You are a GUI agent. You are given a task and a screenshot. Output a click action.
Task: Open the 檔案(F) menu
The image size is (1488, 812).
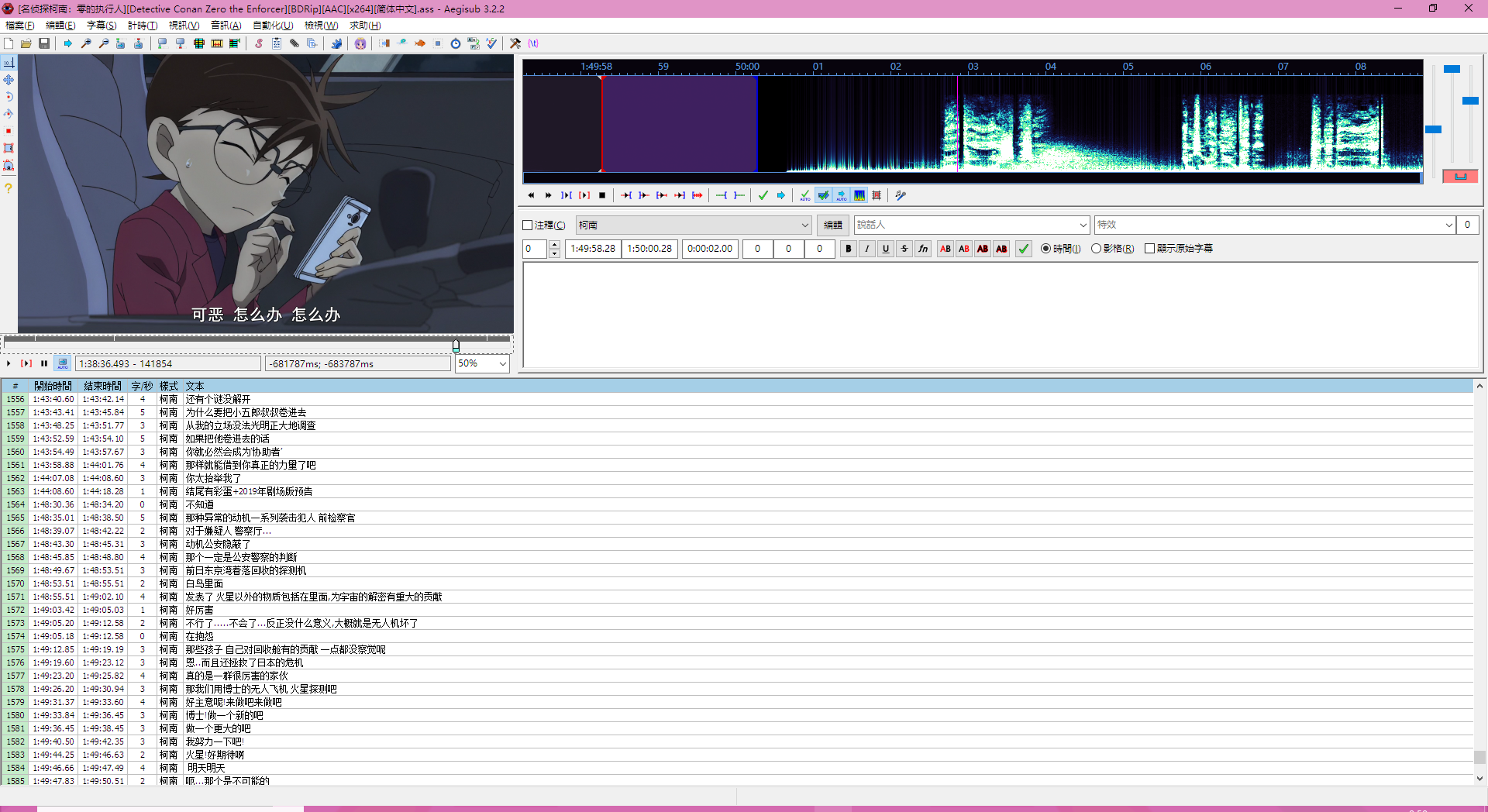[x=19, y=26]
